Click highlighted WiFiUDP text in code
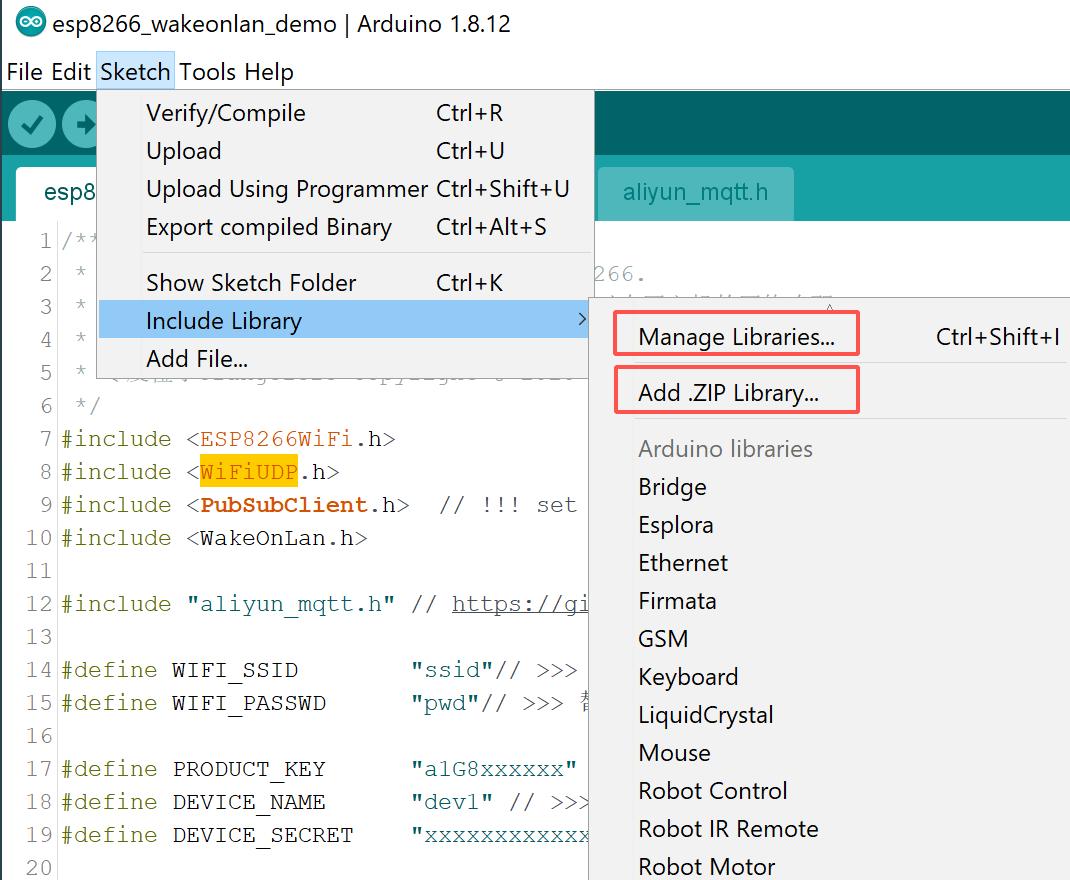 [x=249, y=472]
